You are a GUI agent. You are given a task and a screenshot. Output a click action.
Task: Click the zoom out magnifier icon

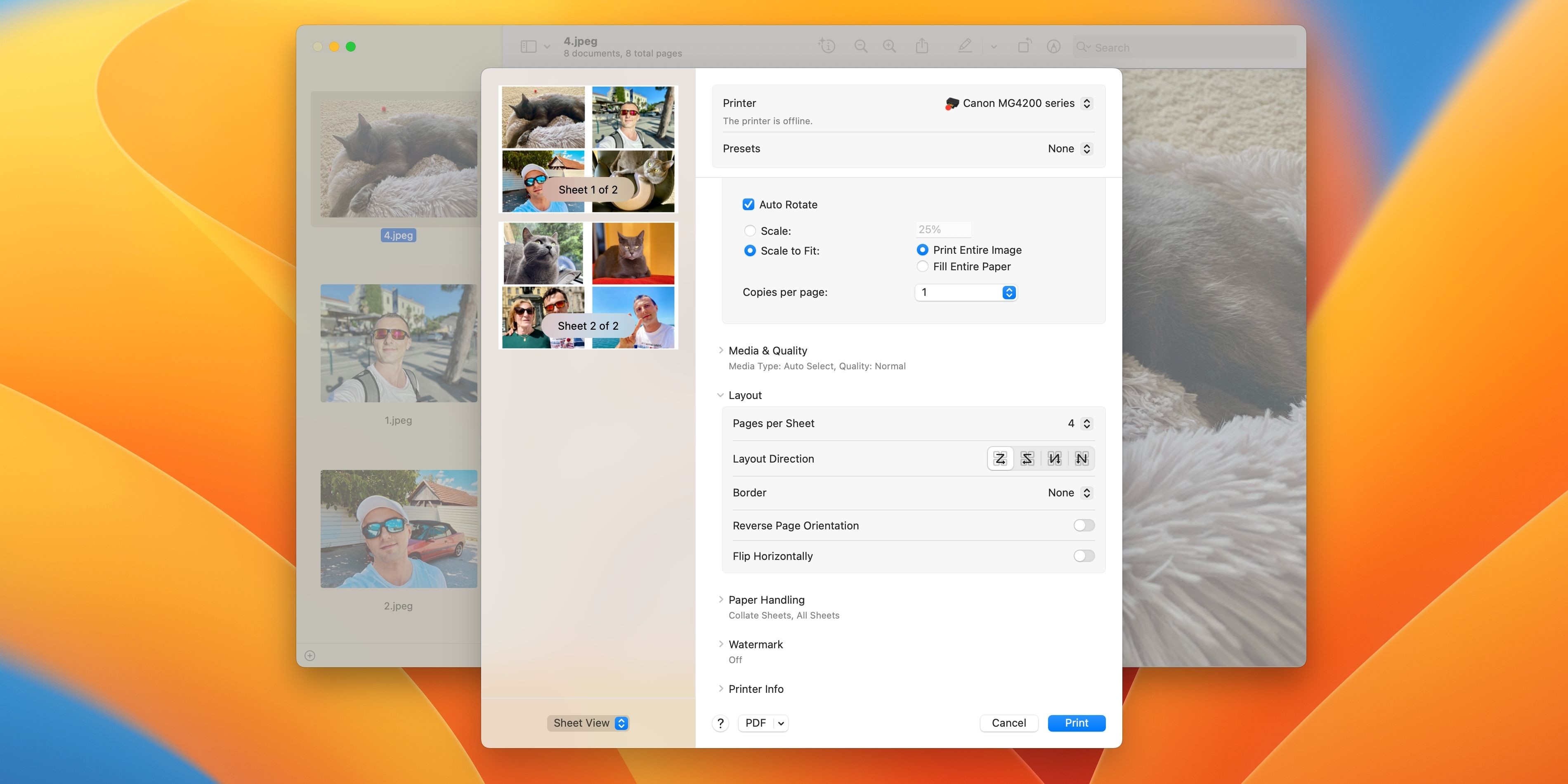point(861,46)
